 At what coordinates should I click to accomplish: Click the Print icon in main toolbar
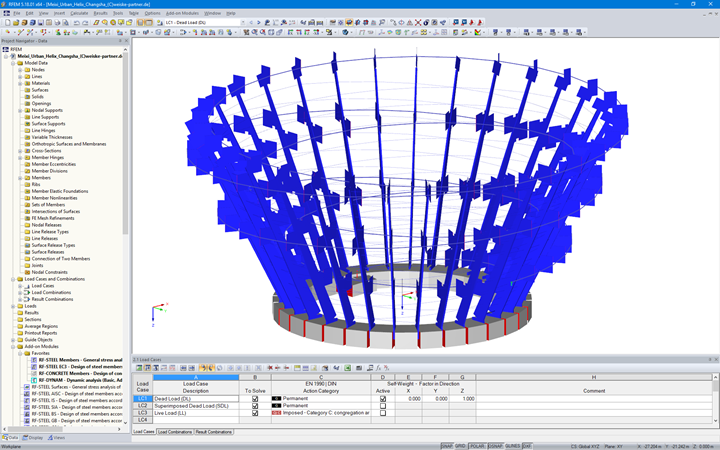(x=57, y=22)
